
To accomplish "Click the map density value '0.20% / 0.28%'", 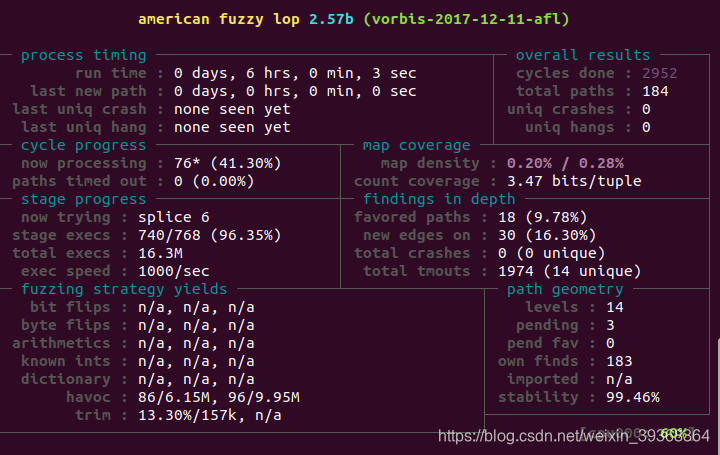I will point(565,163).
